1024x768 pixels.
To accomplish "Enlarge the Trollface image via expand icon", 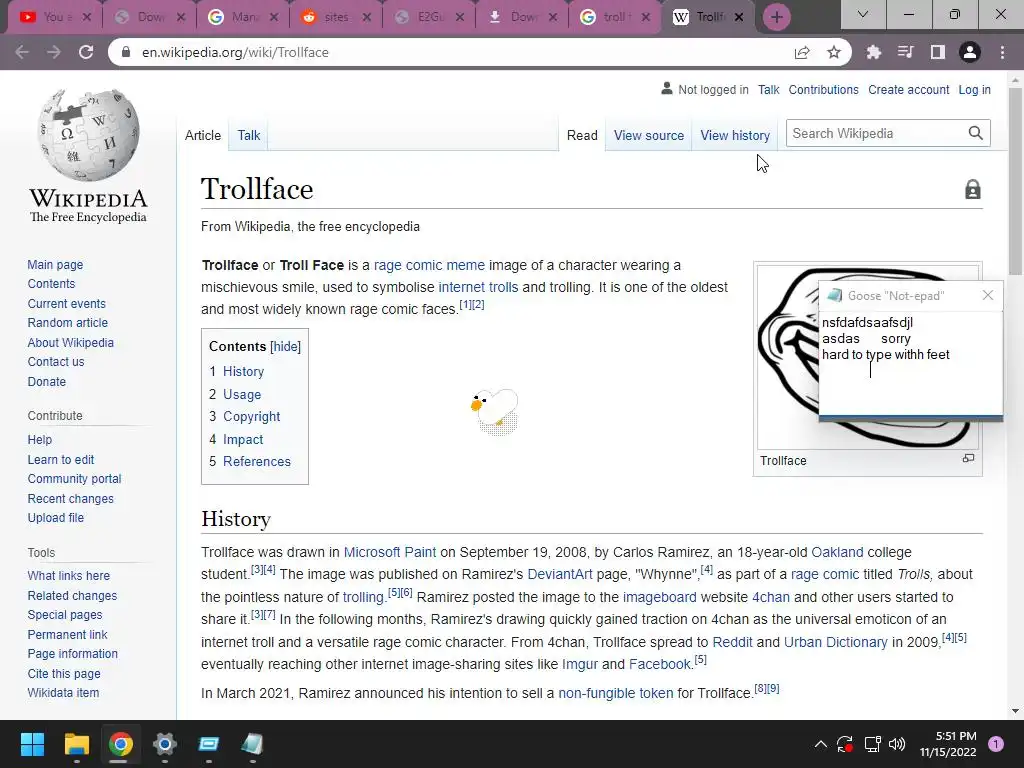I will coord(968,458).
